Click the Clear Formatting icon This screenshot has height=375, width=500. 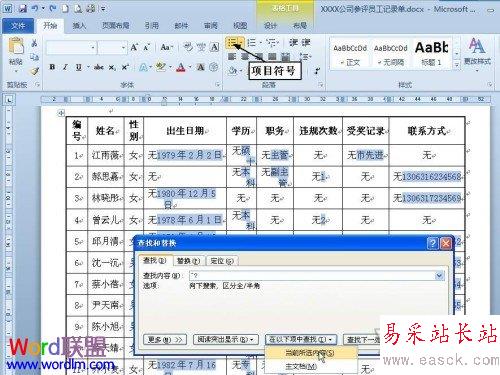pos(188,47)
